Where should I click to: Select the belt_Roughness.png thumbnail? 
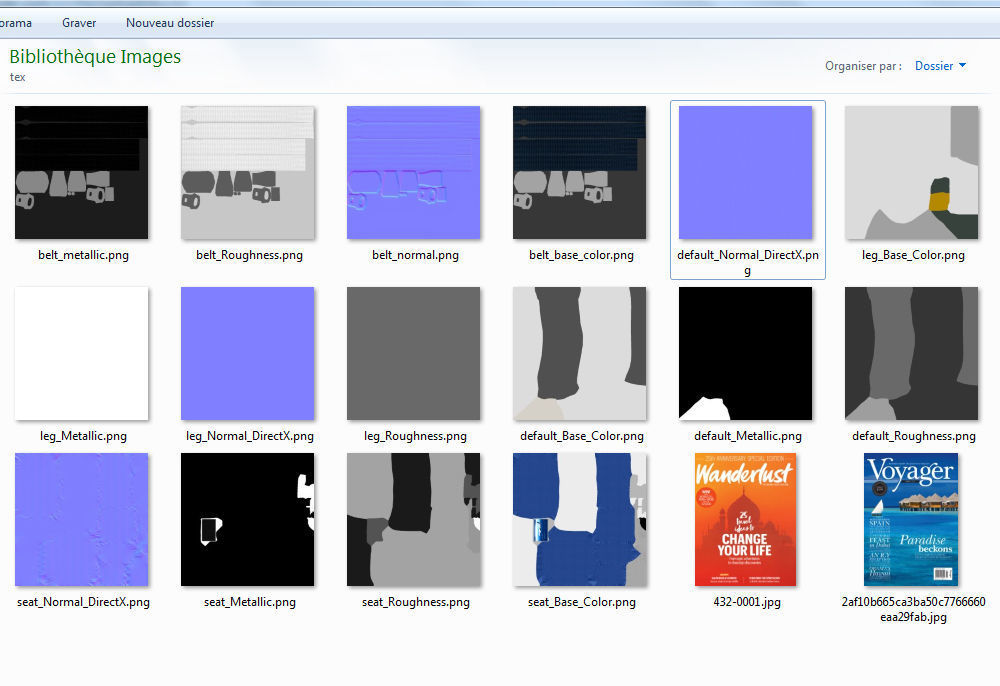point(247,172)
